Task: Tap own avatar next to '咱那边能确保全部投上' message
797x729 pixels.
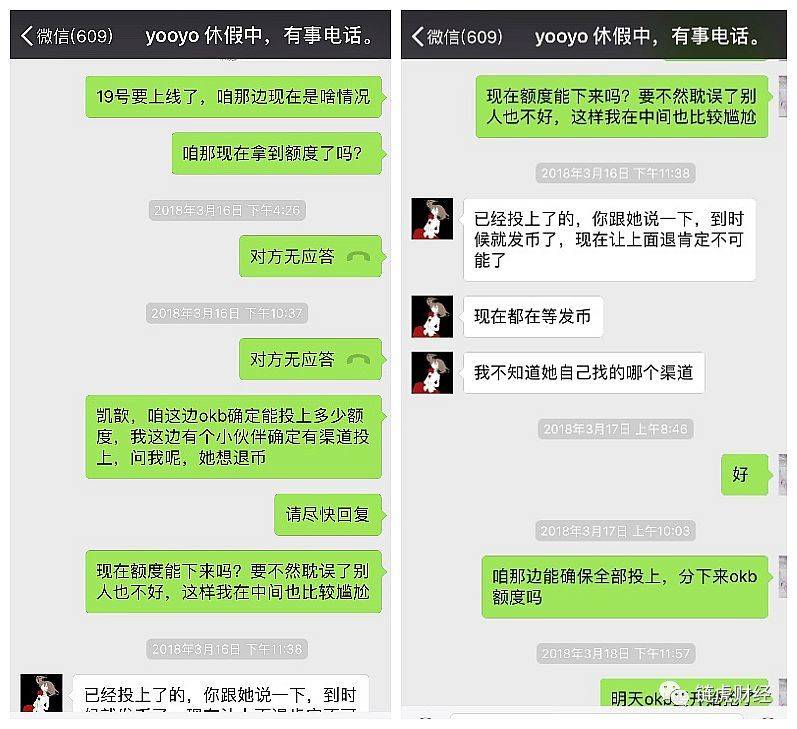Action: [x=783, y=576]
